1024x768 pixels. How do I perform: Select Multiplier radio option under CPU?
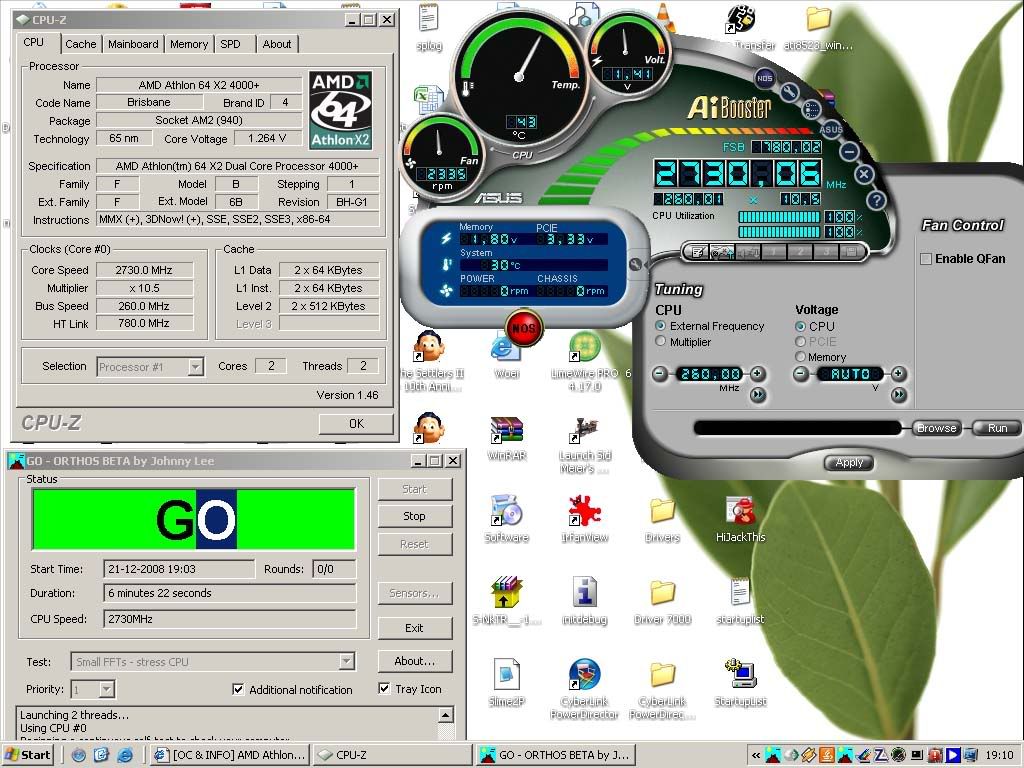point(661,342)
